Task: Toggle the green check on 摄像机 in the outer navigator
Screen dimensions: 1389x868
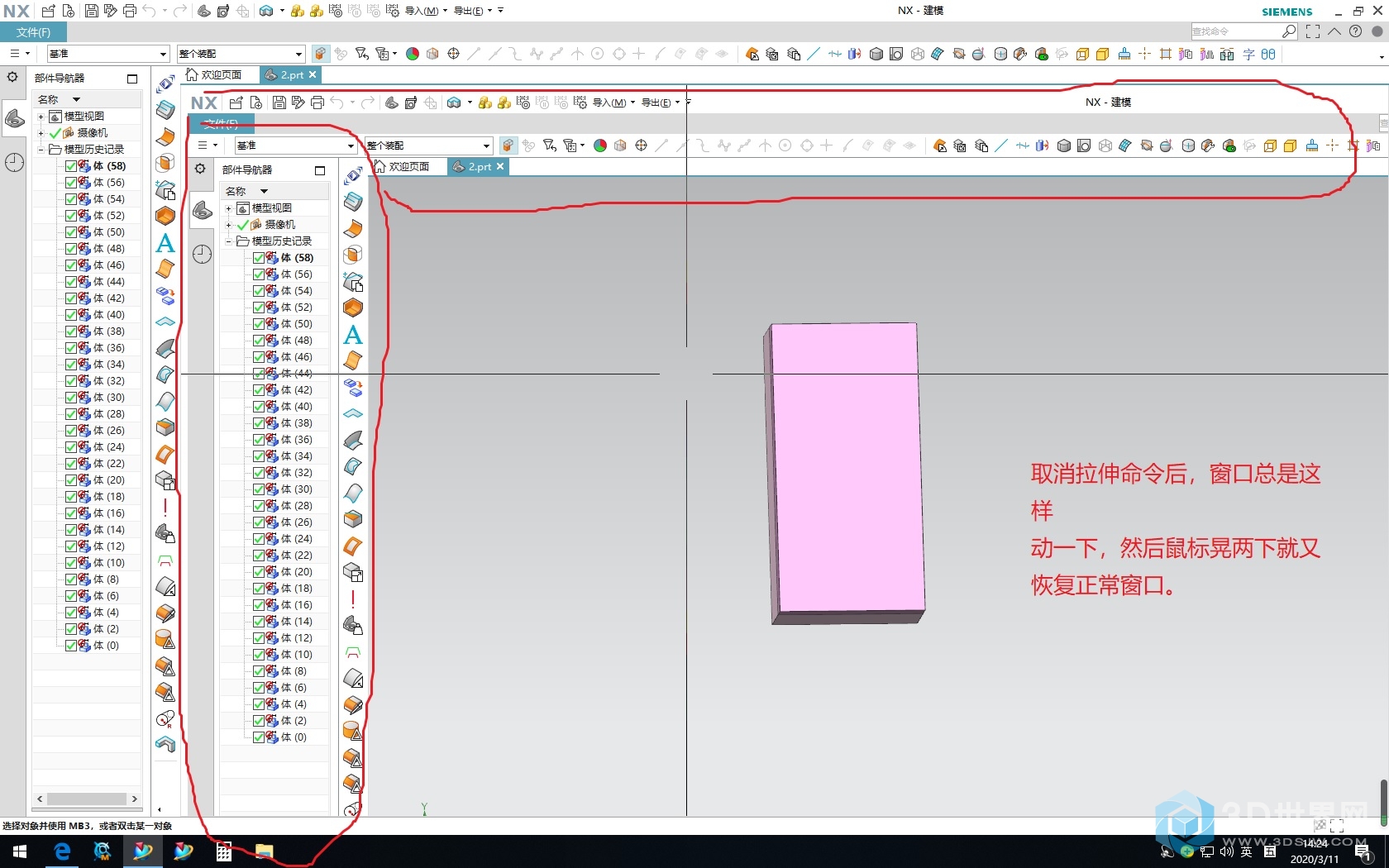Action: pyautogui.click(x=55, y=133)
